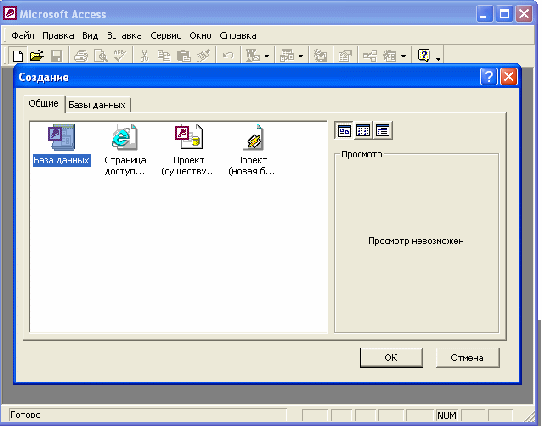Select the Проект (новая б...) icon

(252, 150)
